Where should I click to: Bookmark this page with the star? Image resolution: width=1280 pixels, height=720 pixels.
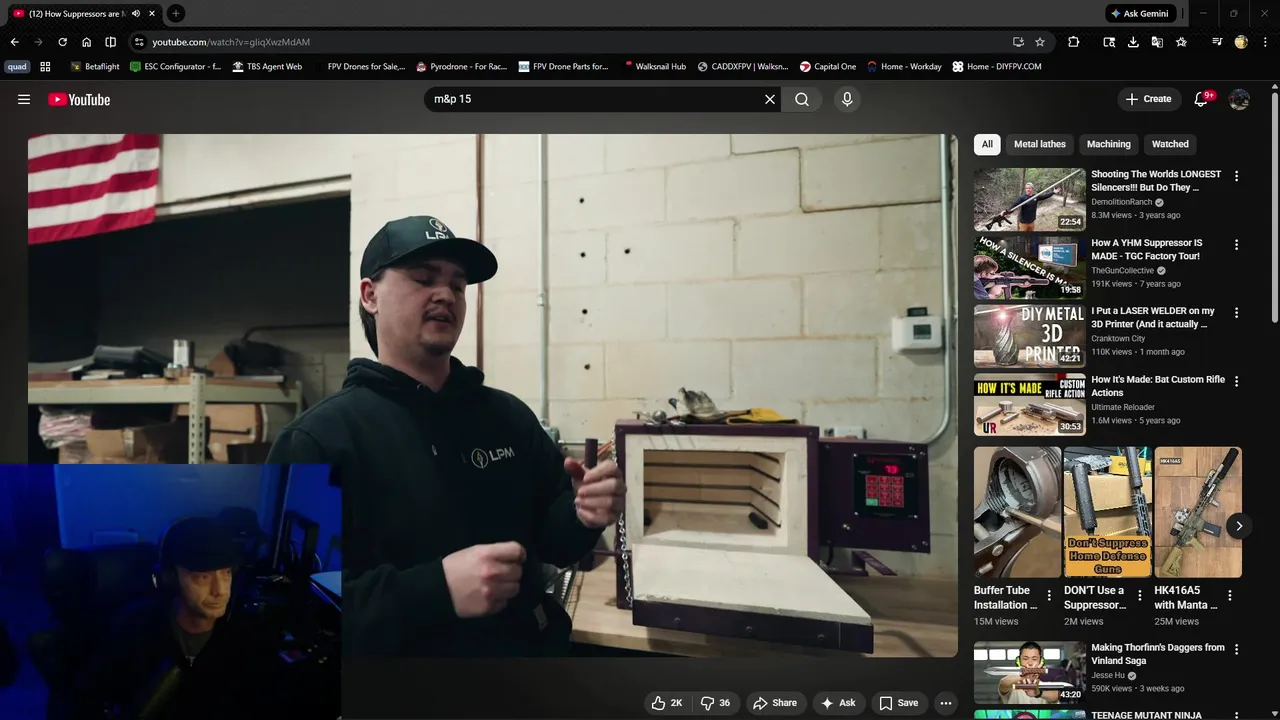[1040, 42]
